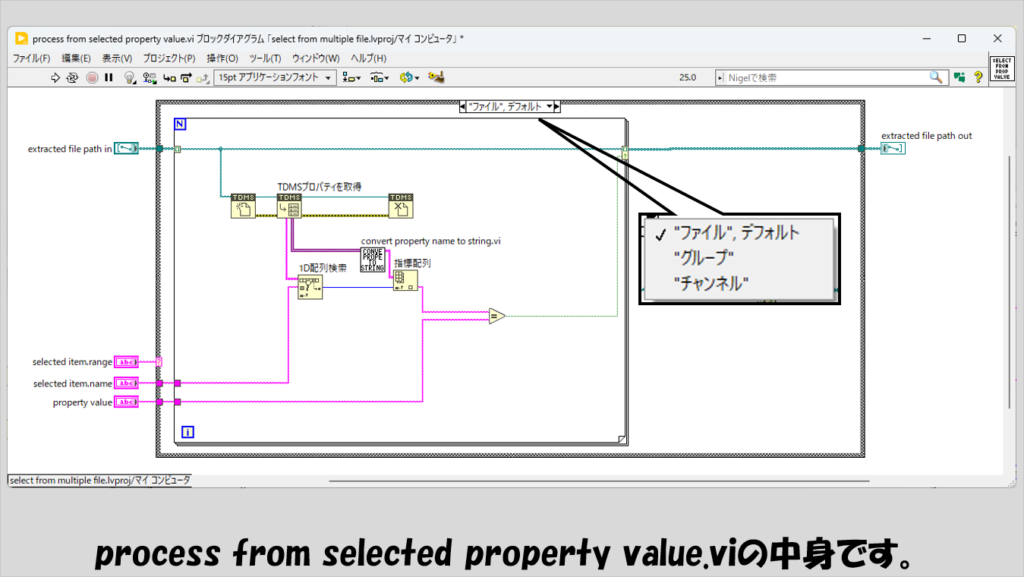Toggle the Retain Wire Values icon

coord(150,77)
